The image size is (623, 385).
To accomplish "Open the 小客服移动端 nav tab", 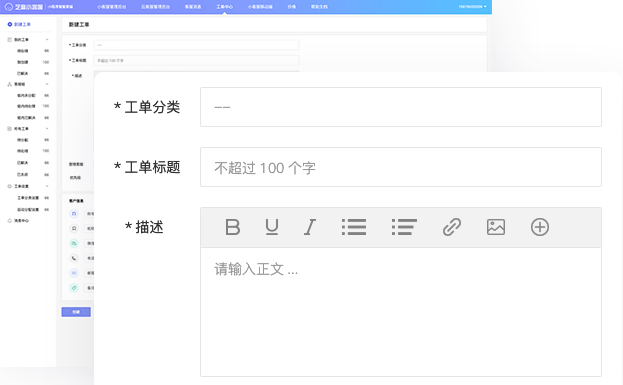I will (260, 7).
